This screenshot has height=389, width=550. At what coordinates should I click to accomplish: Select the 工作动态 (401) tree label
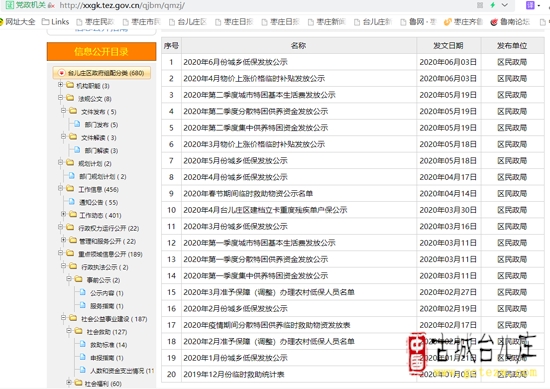100,215
